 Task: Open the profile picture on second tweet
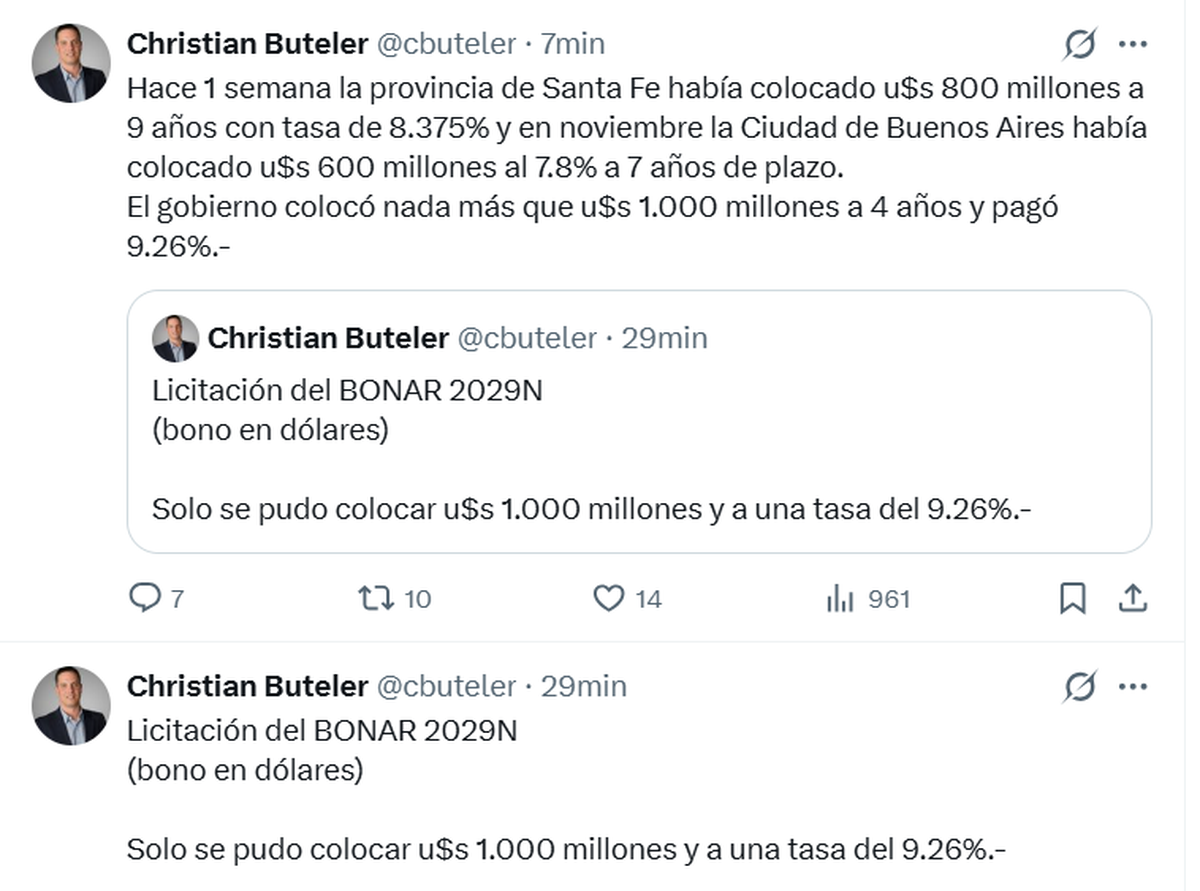pos(71,705)
